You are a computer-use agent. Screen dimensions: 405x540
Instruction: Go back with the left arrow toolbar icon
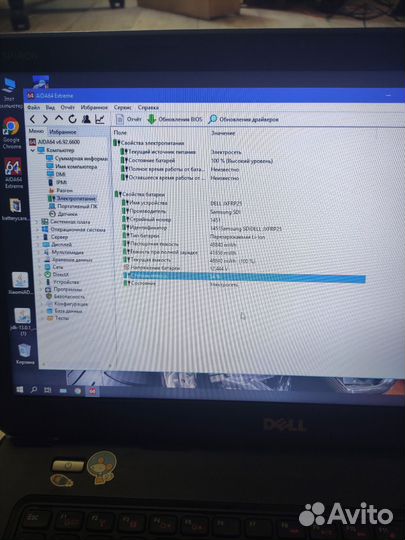(32, 120)
